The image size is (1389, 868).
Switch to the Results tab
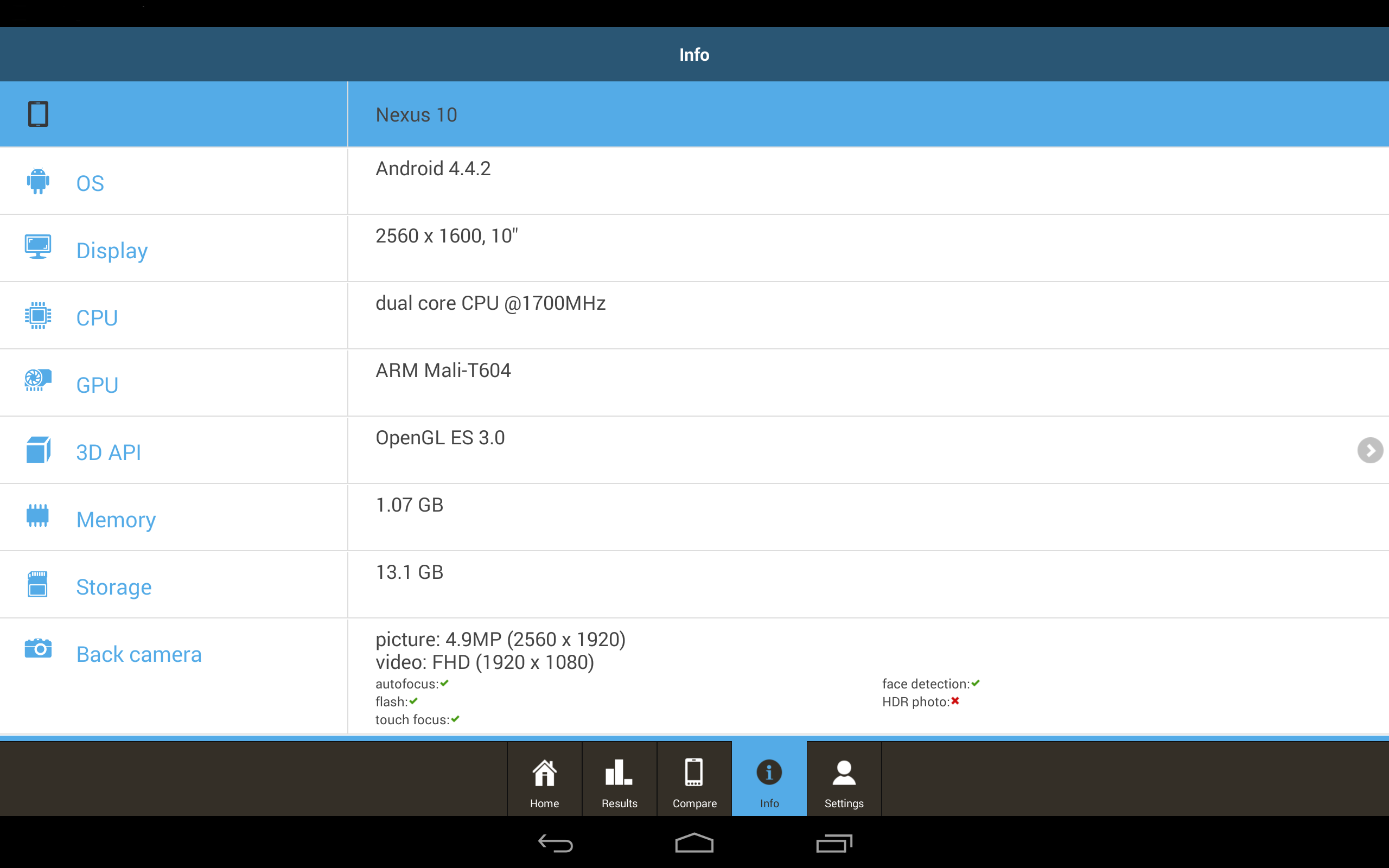[x=619, y=778]
